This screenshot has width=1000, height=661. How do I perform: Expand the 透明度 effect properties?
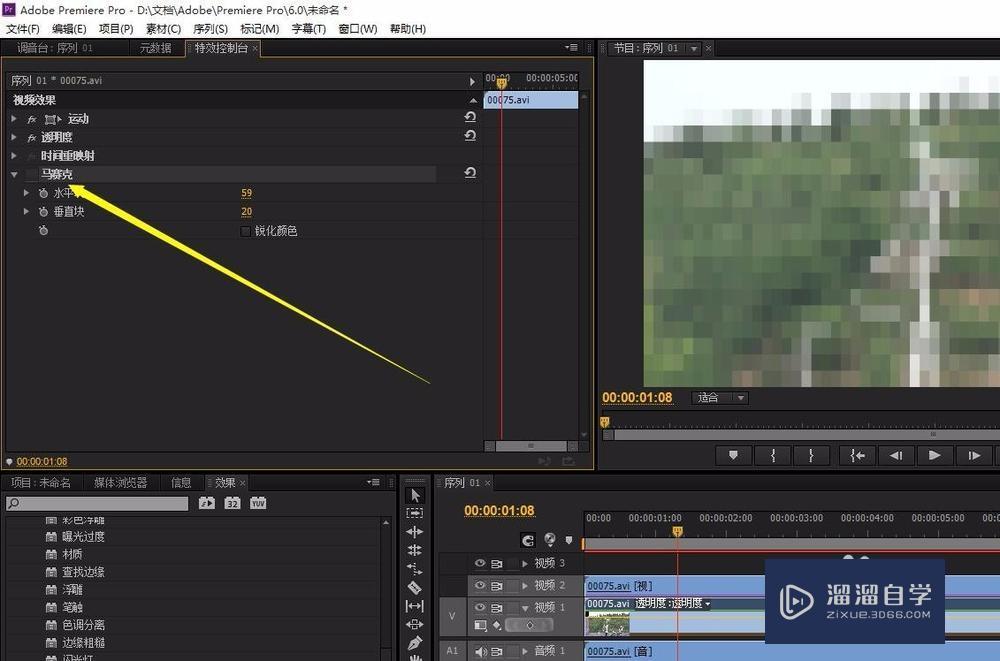[14, 137]
